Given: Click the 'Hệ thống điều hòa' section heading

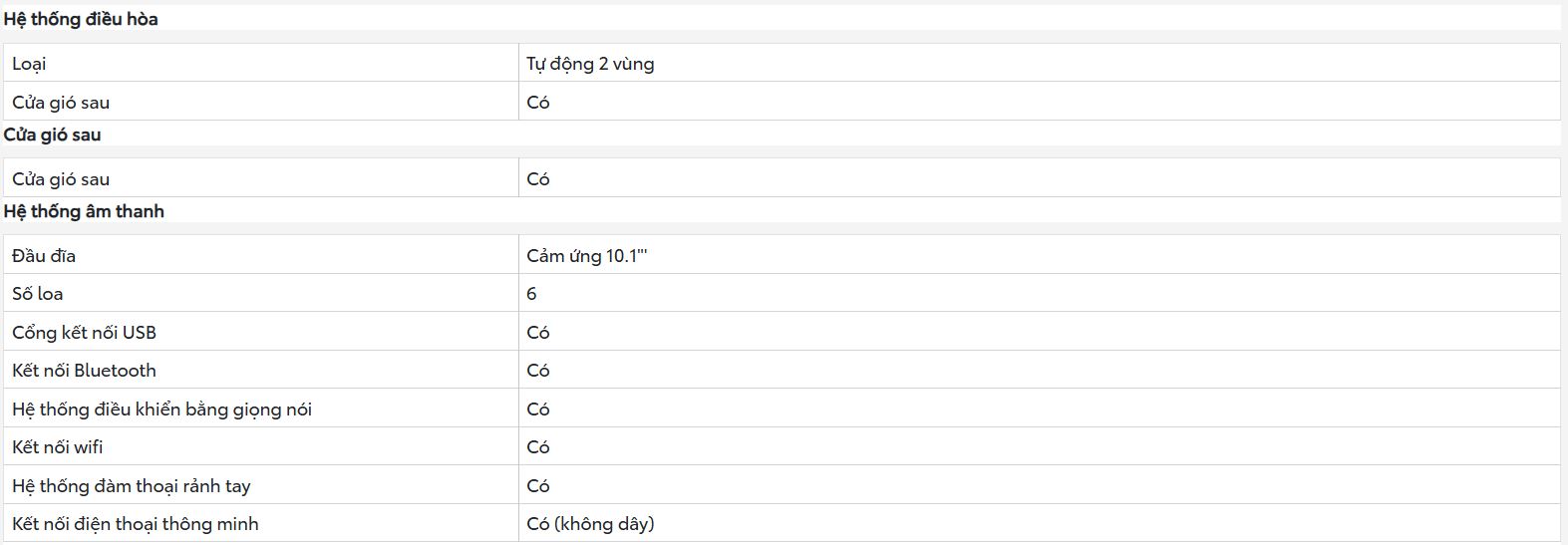Looking at the screenshot, I should click(81, 19).
